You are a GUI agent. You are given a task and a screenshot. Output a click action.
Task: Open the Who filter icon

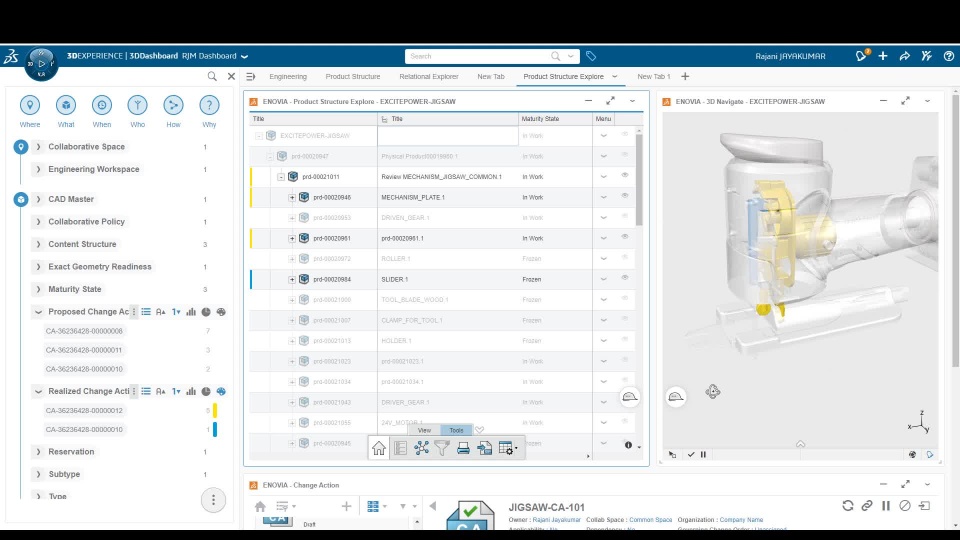coord(137,105)
